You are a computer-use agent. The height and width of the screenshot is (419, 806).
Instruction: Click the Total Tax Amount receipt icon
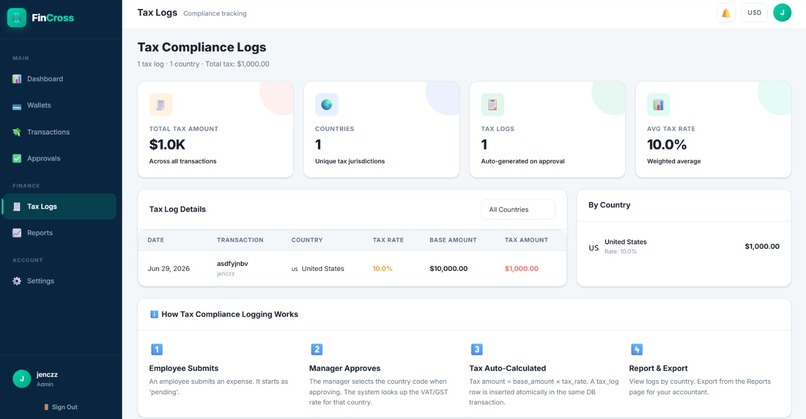coord(160,104)
